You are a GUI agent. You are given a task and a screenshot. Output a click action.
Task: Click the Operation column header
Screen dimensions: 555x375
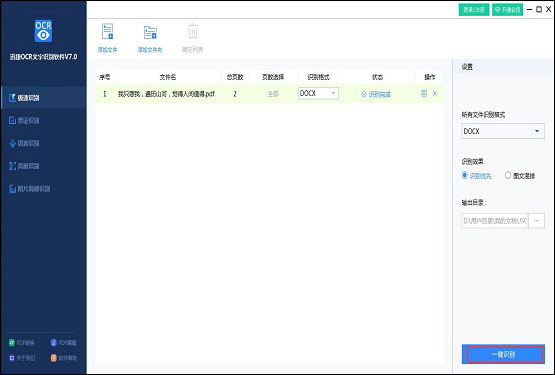[429, 77]
